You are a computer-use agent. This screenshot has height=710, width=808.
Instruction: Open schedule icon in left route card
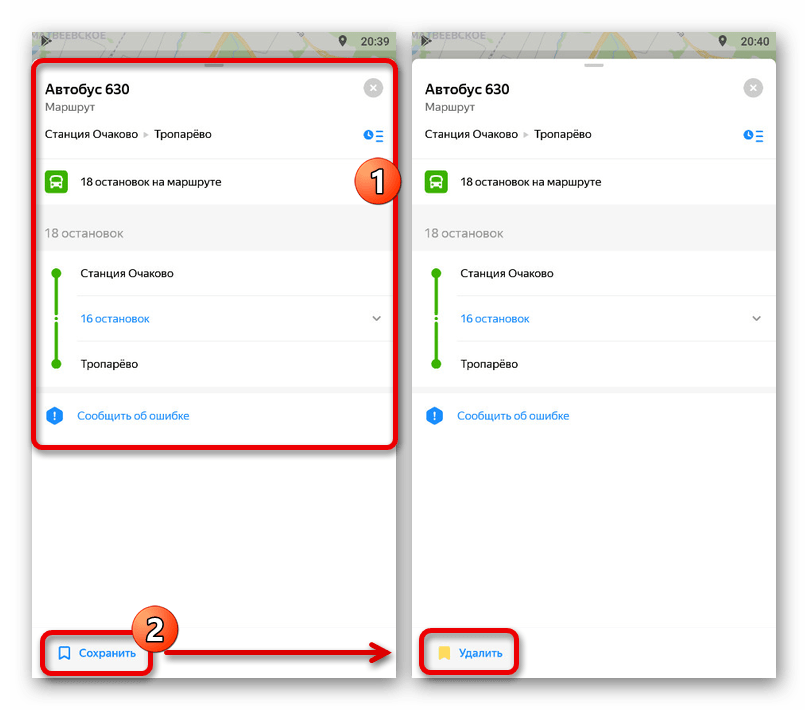[373, 136]
